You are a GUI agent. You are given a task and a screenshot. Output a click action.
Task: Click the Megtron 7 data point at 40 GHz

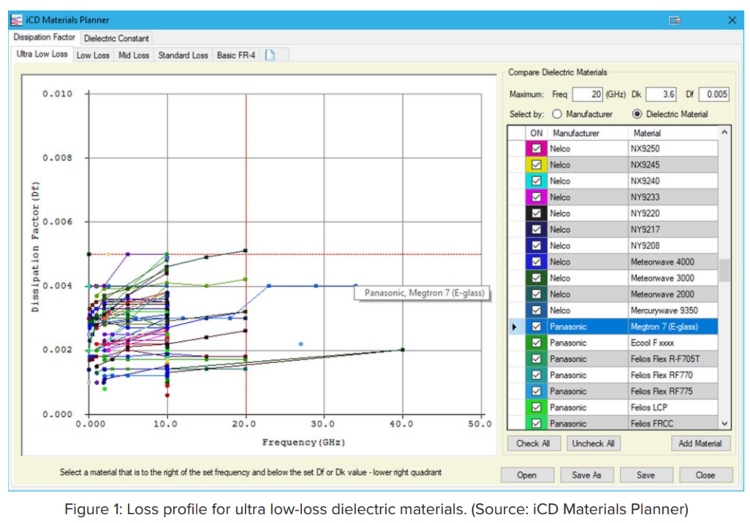point(403,350)
